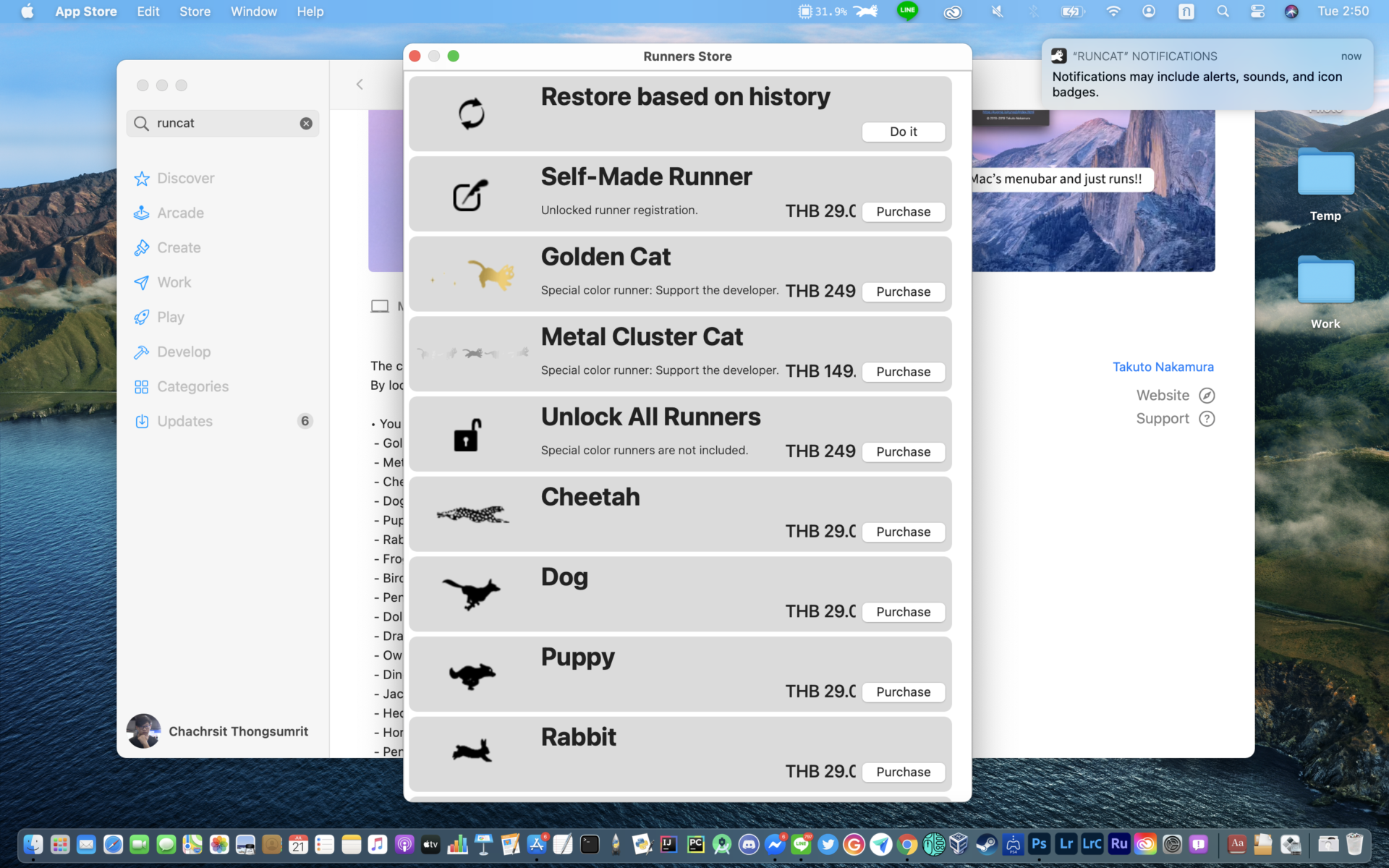Image resolution: width=1389 pixels, height=868 pixels.
Task: Open Discord from the Dock
Action: pos(749,844)
